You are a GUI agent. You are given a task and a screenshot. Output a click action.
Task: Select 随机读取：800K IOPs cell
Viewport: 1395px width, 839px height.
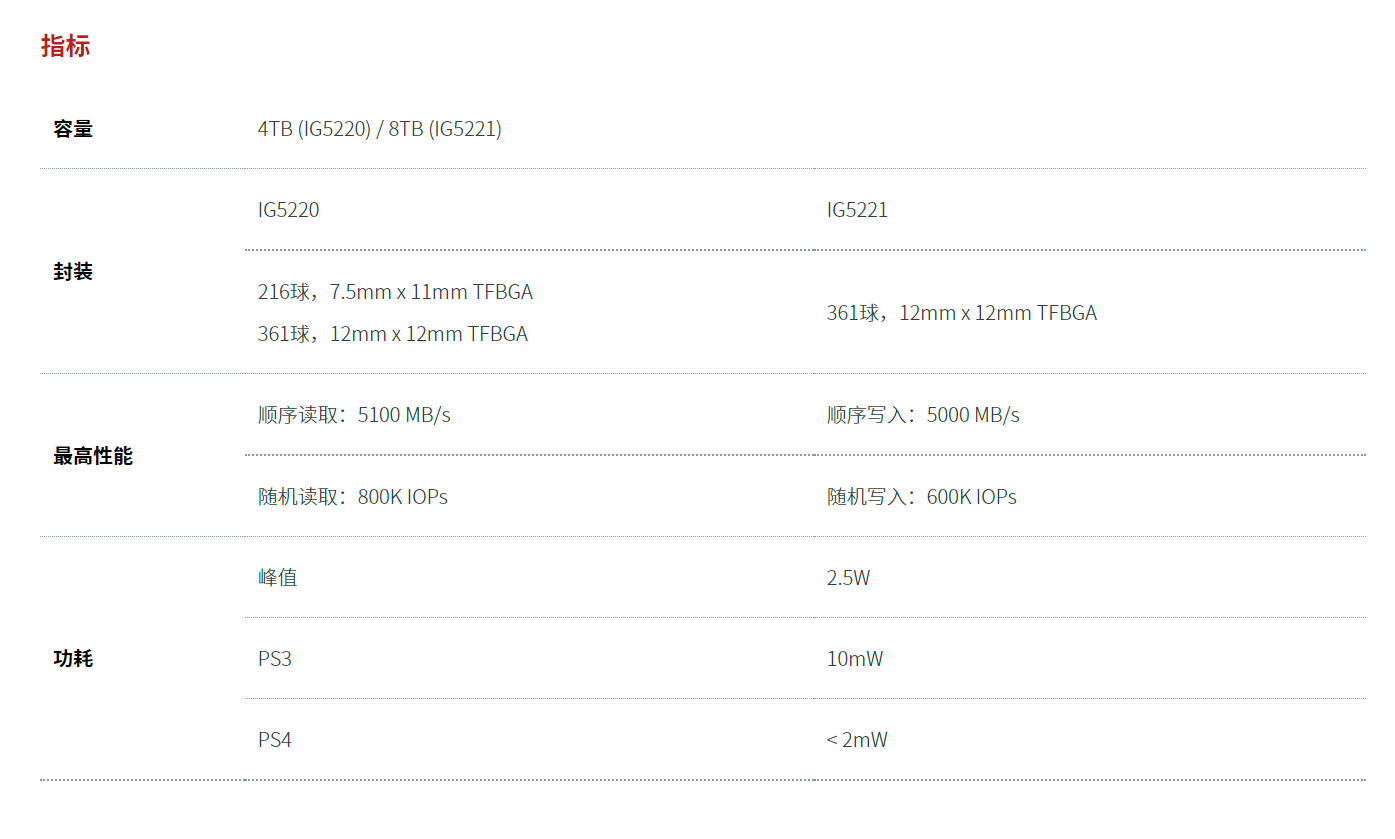coord(352,497)
